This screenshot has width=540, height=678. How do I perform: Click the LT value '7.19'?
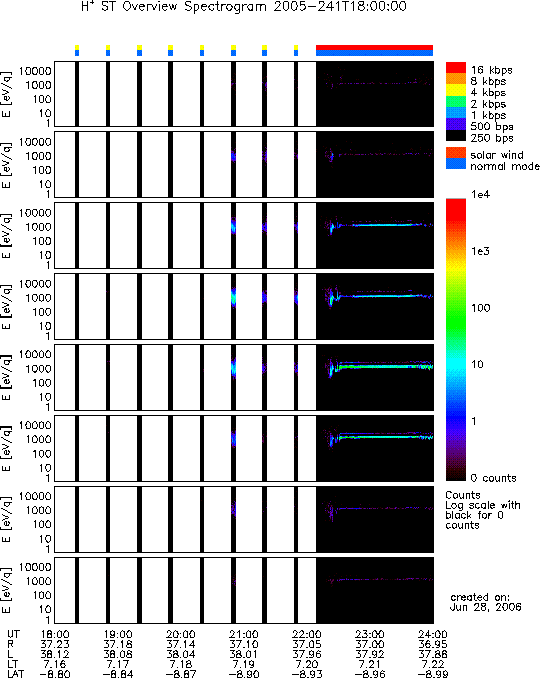(x=243, y=664)
